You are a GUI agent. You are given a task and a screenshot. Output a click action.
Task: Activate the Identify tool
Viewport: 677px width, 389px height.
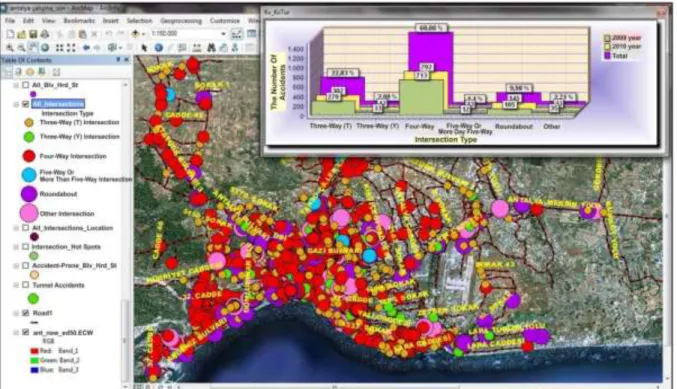click(158, 47)
